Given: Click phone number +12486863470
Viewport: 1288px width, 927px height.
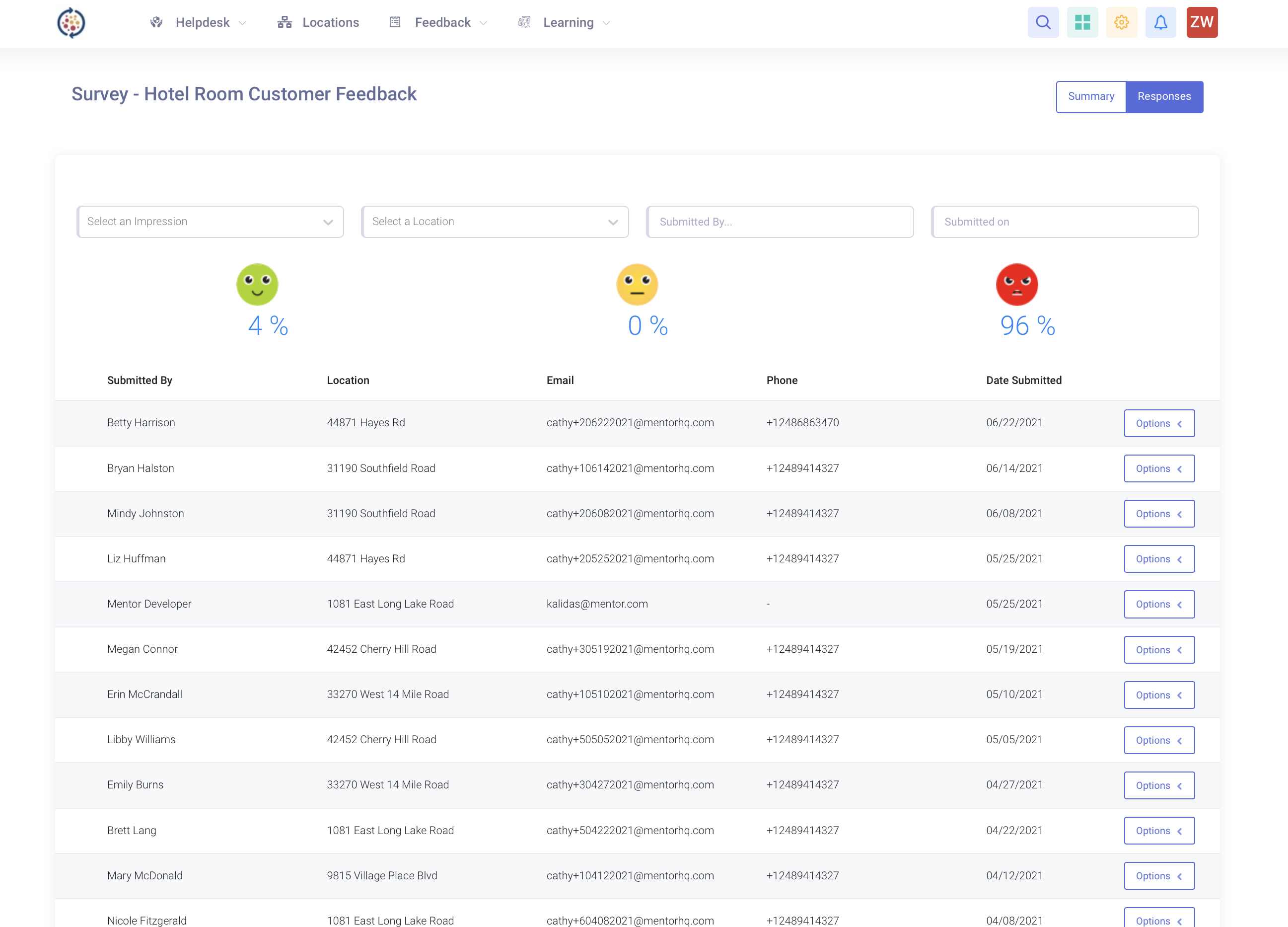Looking at the screenshot, I should pos(802,422).
